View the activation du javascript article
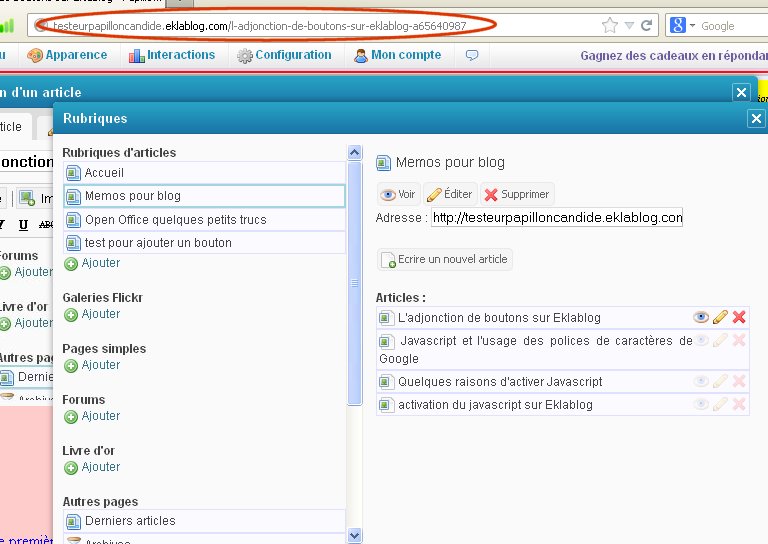The width and height of the screenshot is (768, 544). pos(701,404)
